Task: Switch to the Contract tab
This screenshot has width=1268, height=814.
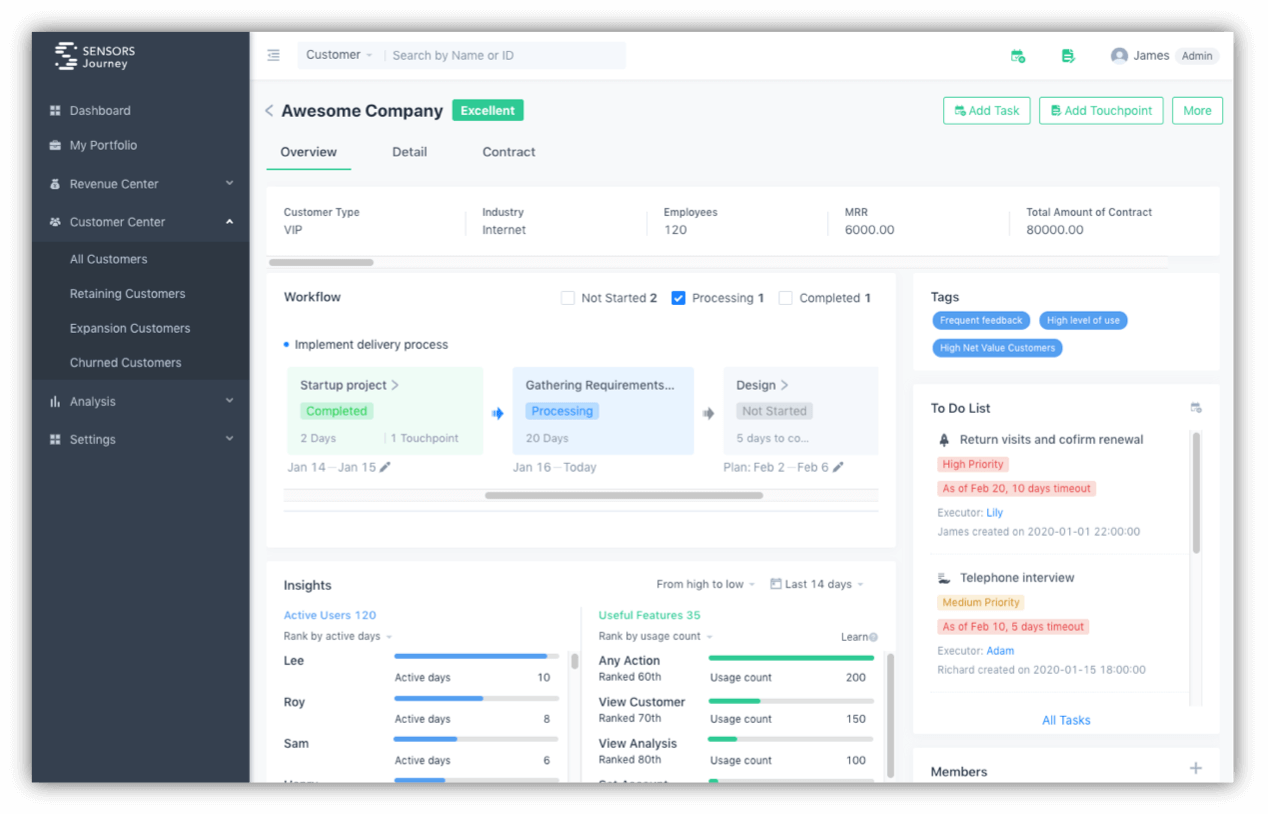Action: pyautogui.click(x=509, y=152)
